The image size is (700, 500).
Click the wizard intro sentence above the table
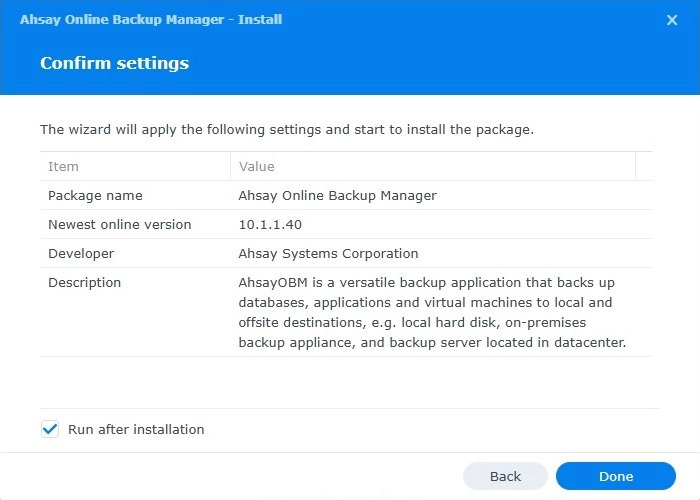click(285, 129)
